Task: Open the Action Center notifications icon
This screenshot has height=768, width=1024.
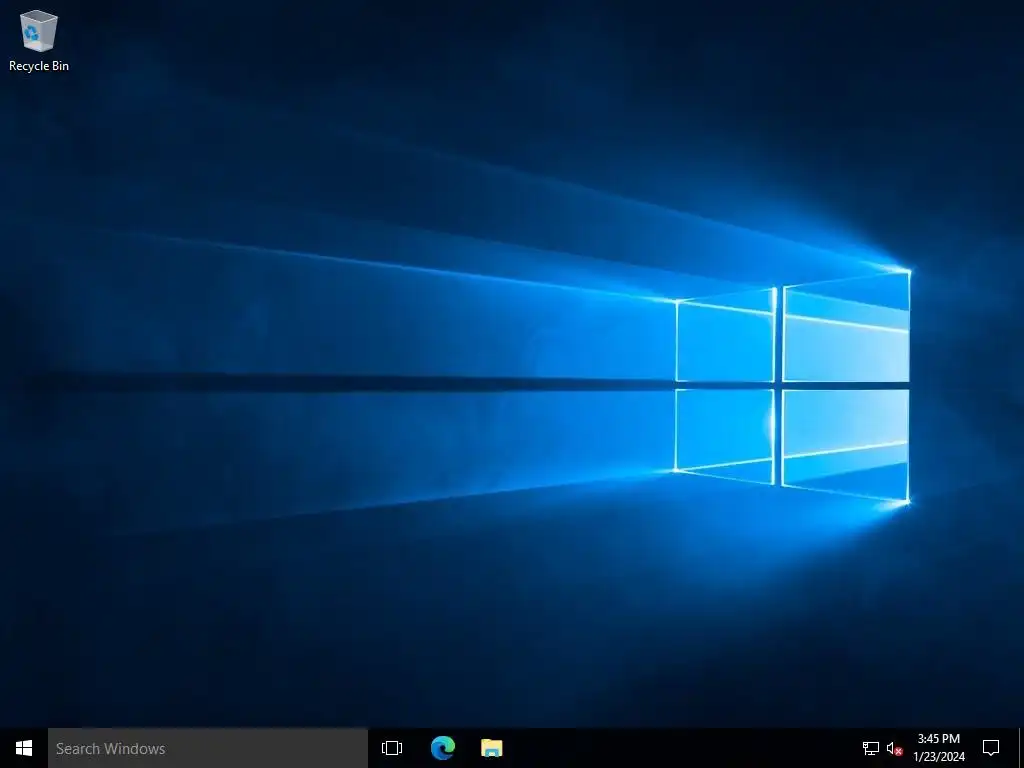Action: pos(991,748)
